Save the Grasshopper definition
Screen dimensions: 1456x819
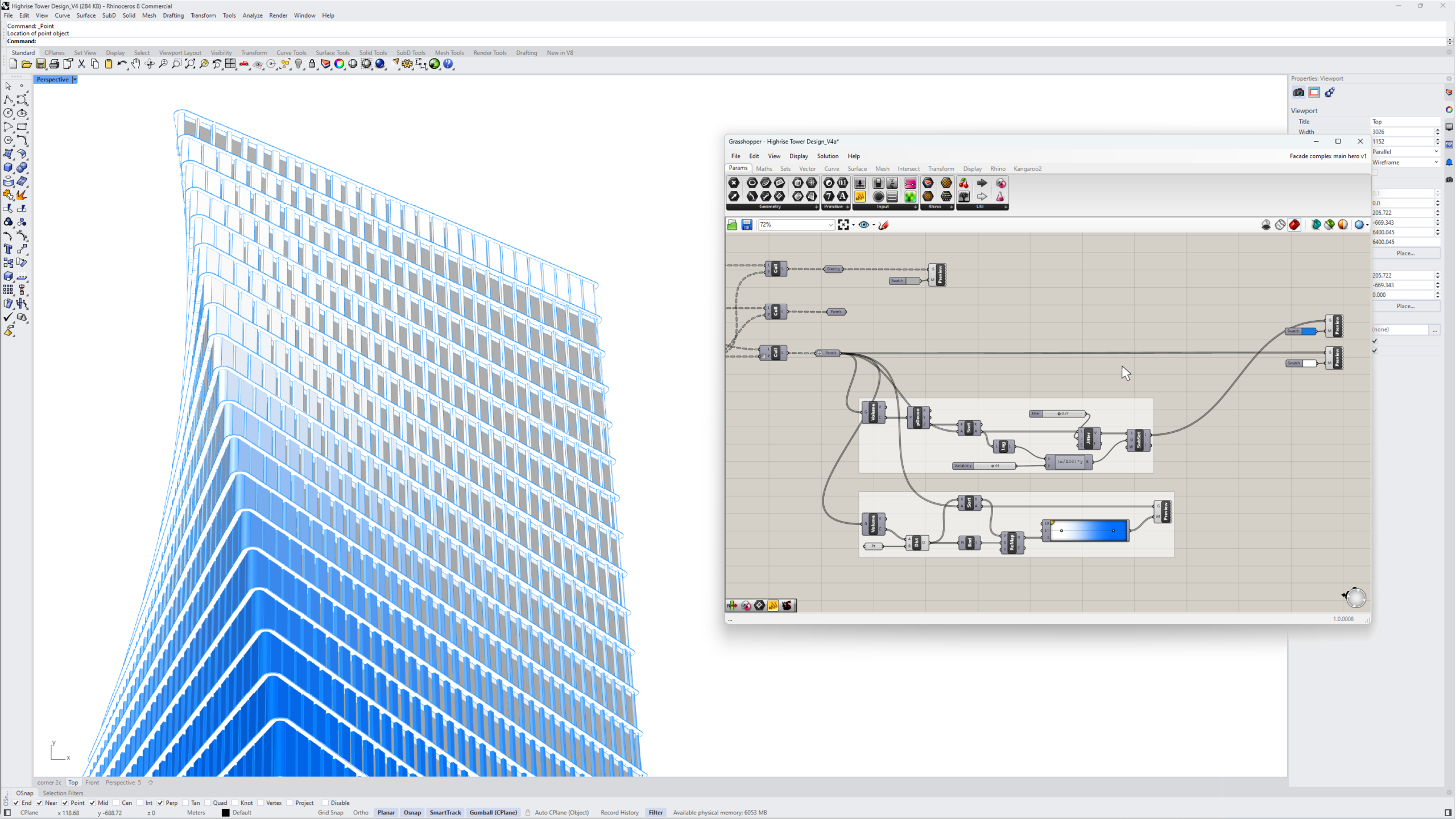point(746,225)
